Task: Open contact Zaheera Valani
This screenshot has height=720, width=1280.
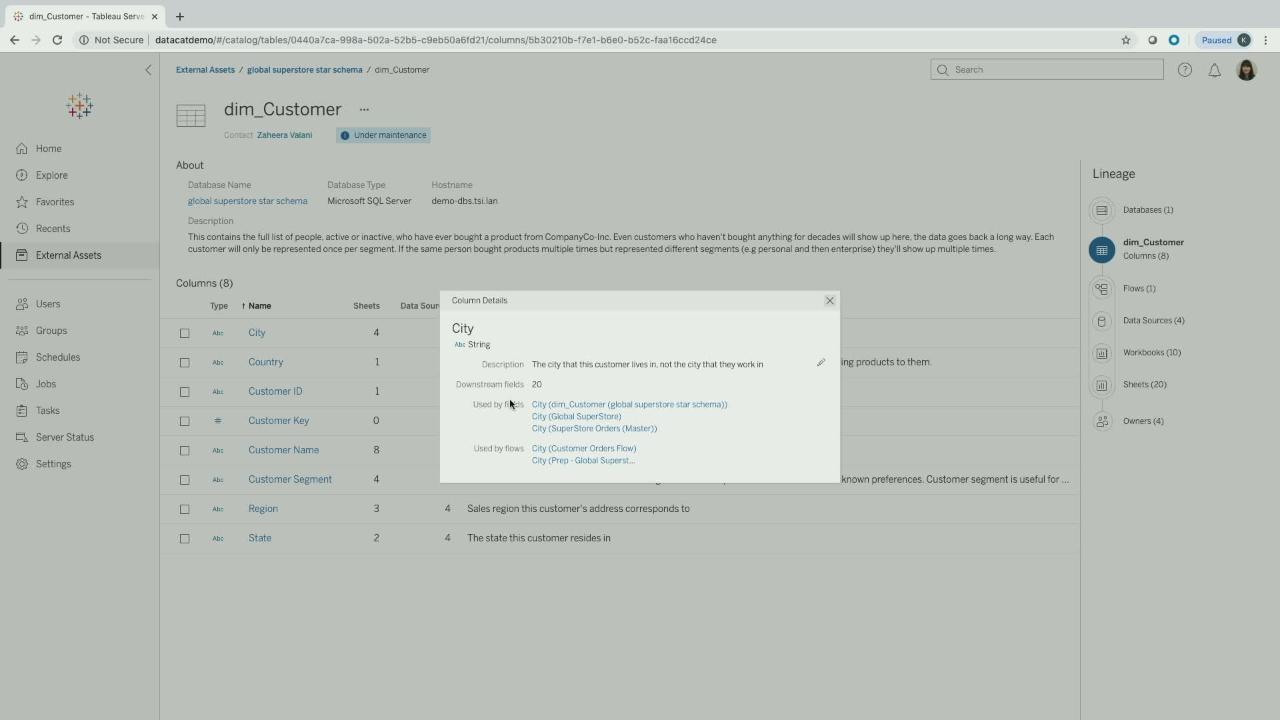Action: click(284, 135)
